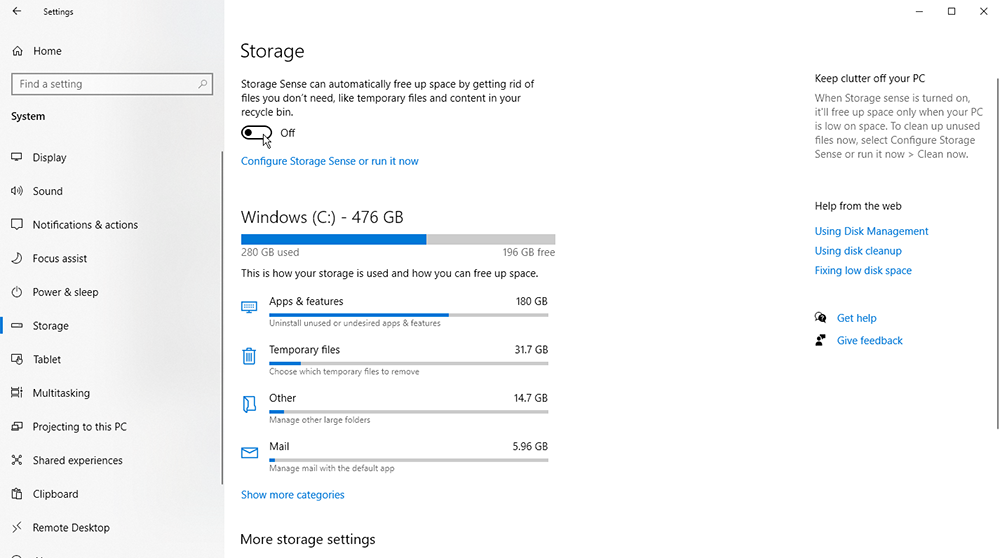Open Configure Storage Sense or run it now
1000x558 pixels.
(x=330, y=161)
